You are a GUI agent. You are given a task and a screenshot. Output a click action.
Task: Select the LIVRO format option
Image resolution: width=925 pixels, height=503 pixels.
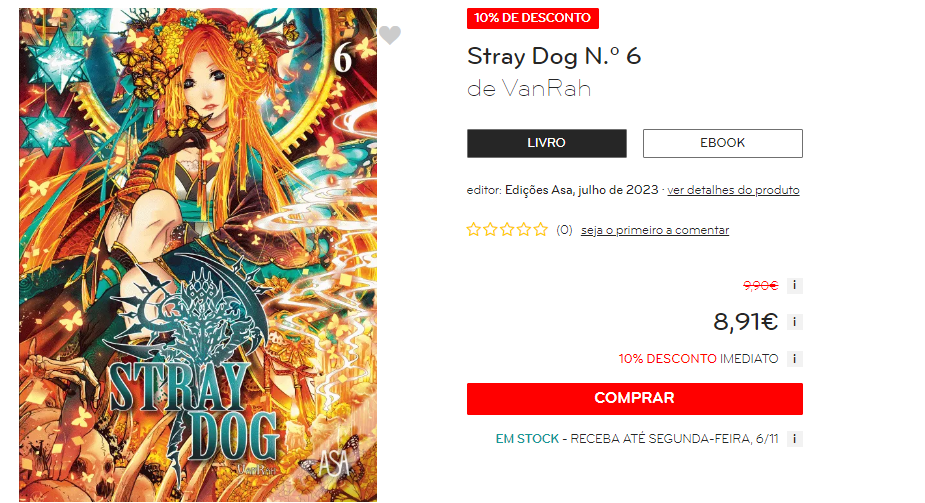[546, 143]
